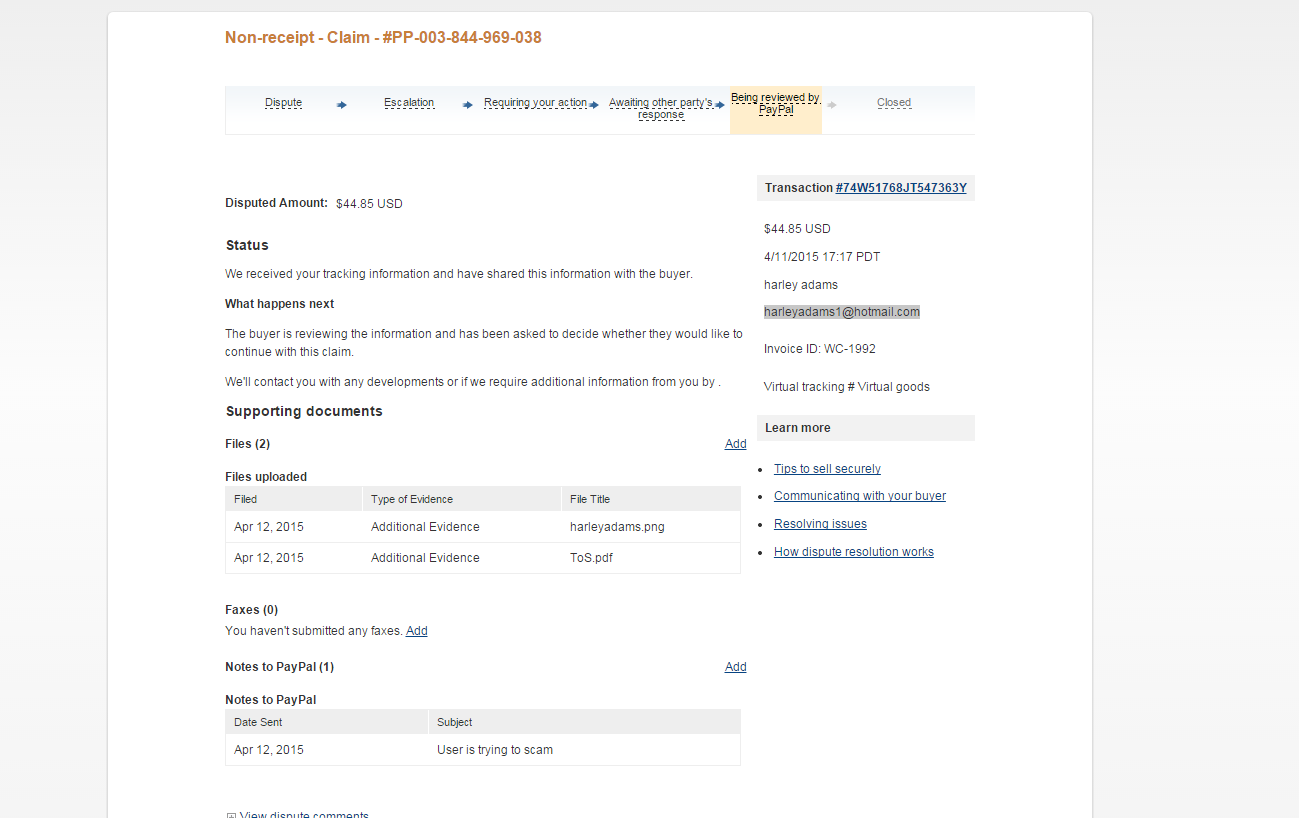Click the Supporting documents heading
The image size is (1299, 818).
point(304,411)
